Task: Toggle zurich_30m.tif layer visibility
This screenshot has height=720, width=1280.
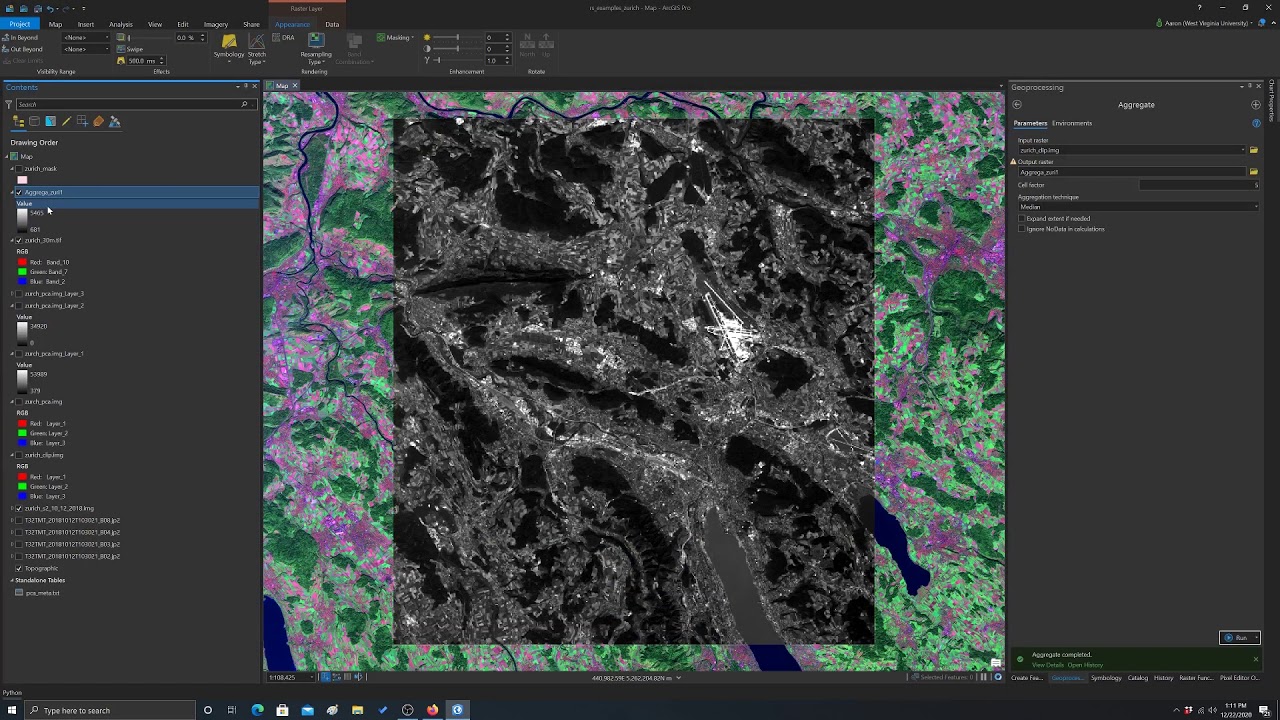Action: coord(19,240)
